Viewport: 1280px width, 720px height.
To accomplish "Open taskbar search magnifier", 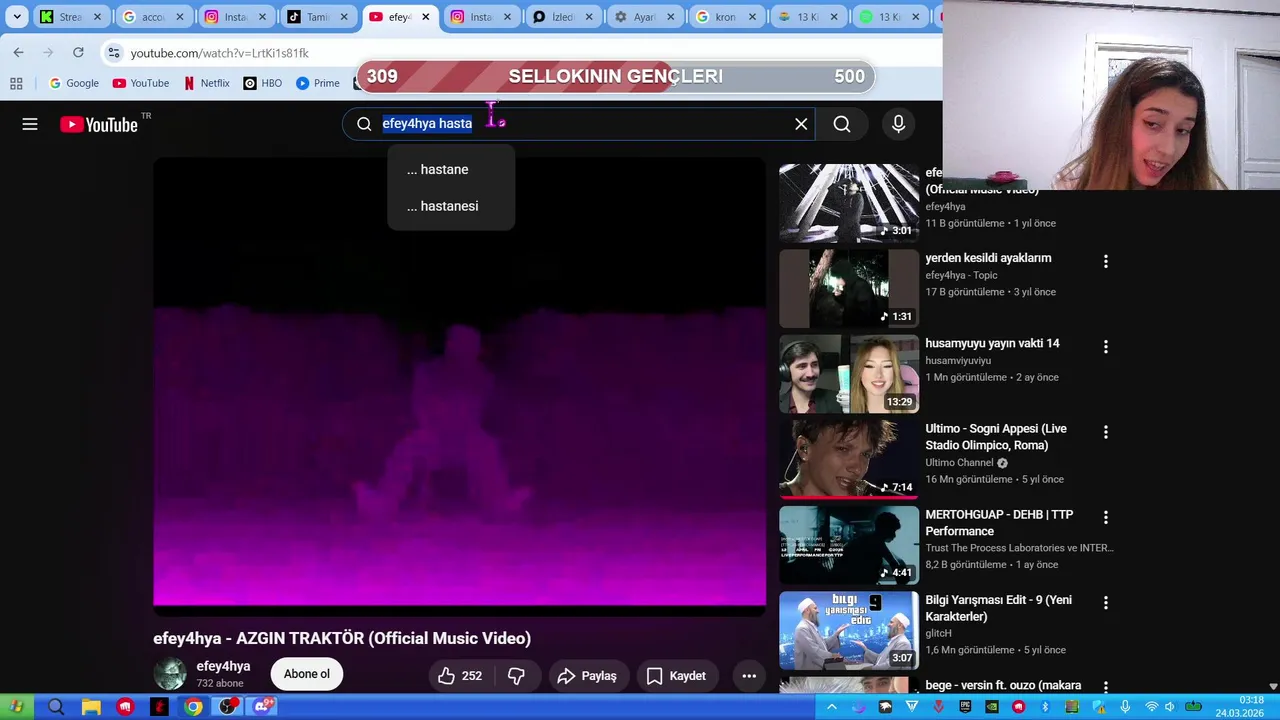I will pyautogui.click(x=56, y=707).
